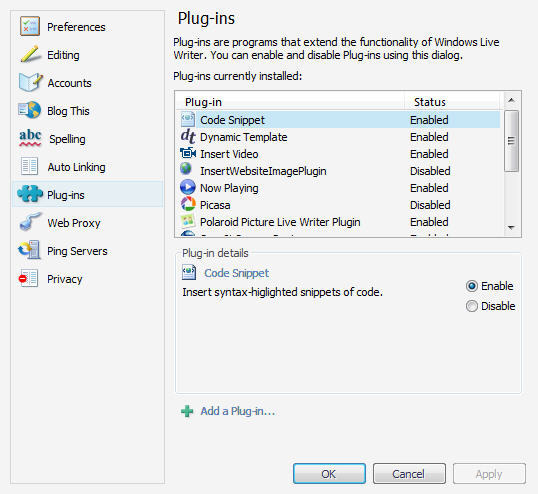The image size is (538, 494).
Task: Click the OK button
Action: [329, 474]
